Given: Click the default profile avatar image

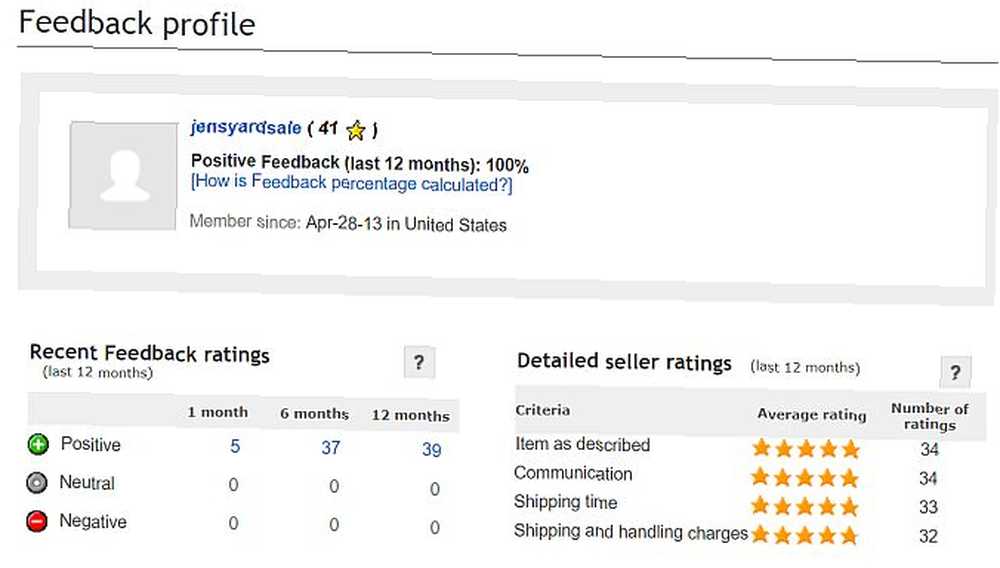Looking at the screenshot, I should (x=123, y=175).
